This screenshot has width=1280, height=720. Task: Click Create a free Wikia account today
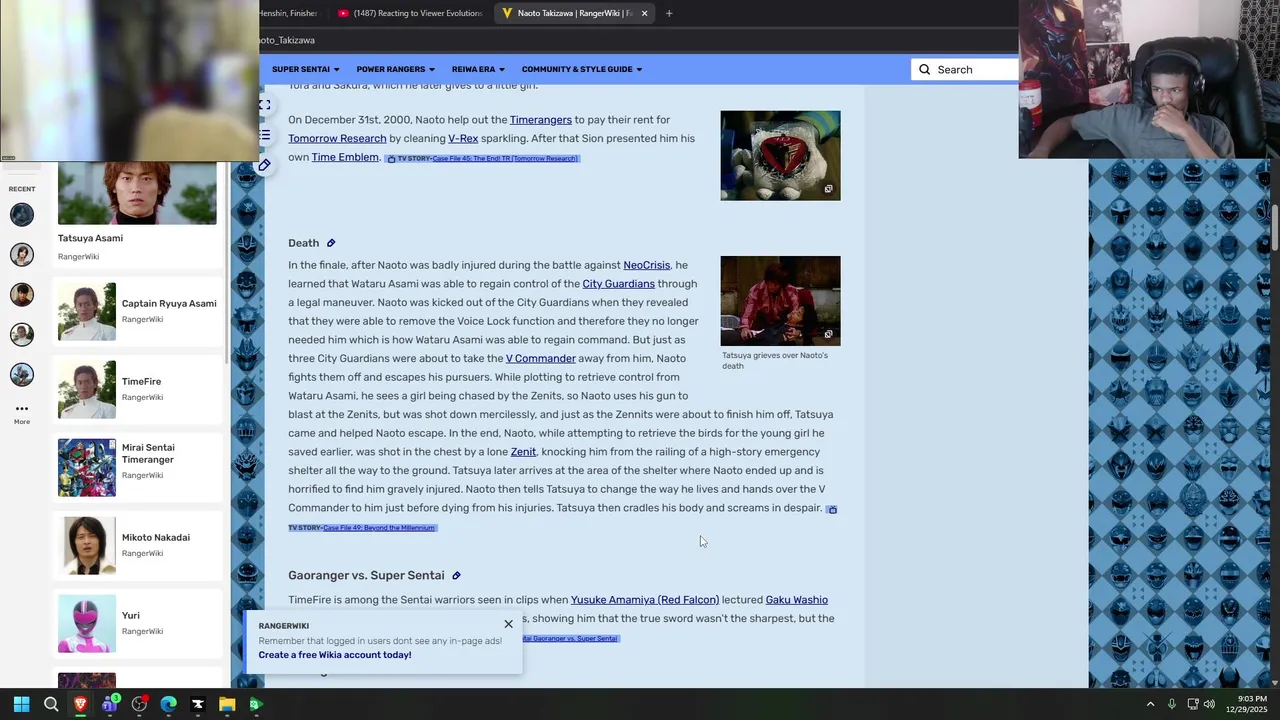point(335,655)
